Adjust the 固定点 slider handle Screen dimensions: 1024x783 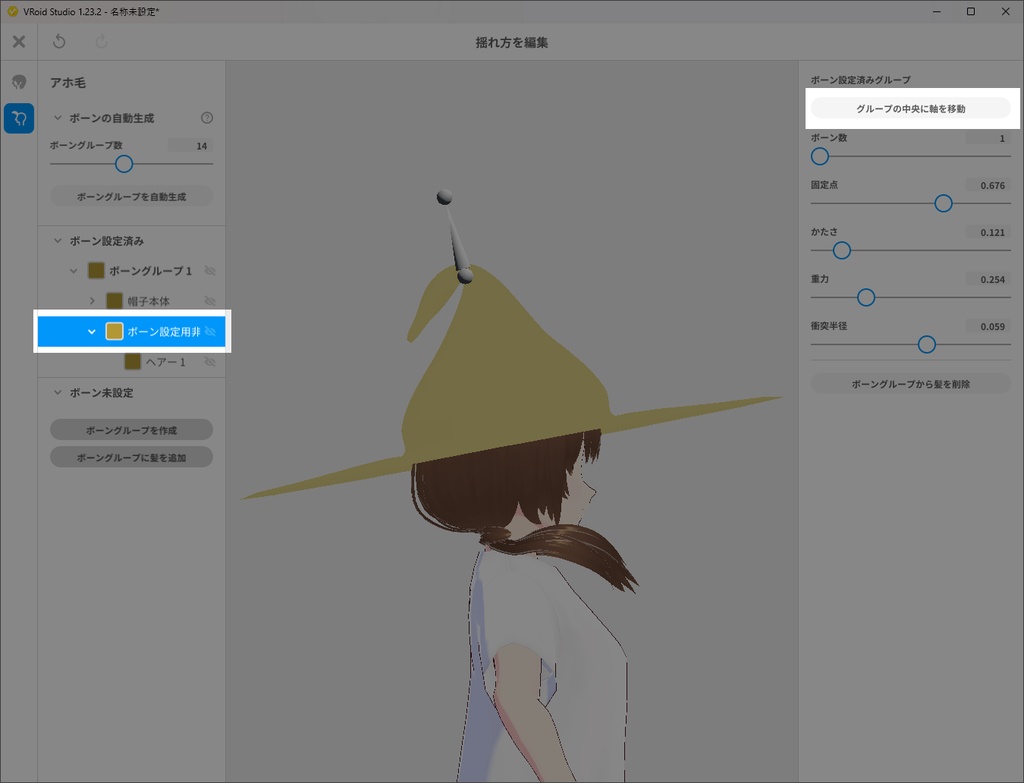click(x=943, y=203)
